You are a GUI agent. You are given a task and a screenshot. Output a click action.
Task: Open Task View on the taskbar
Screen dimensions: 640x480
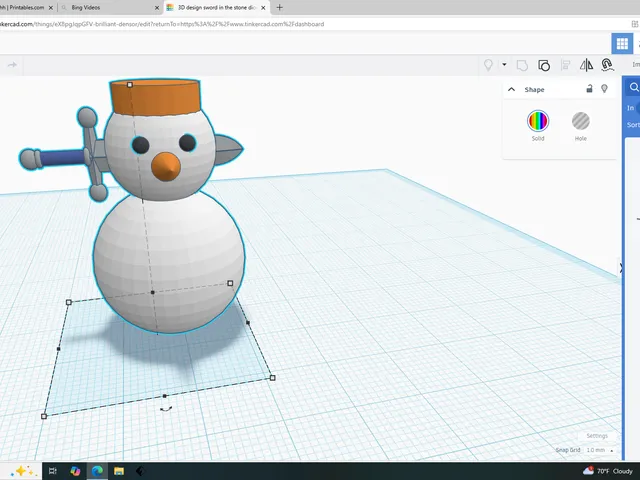pyautogui.click(x=53, y=471)
